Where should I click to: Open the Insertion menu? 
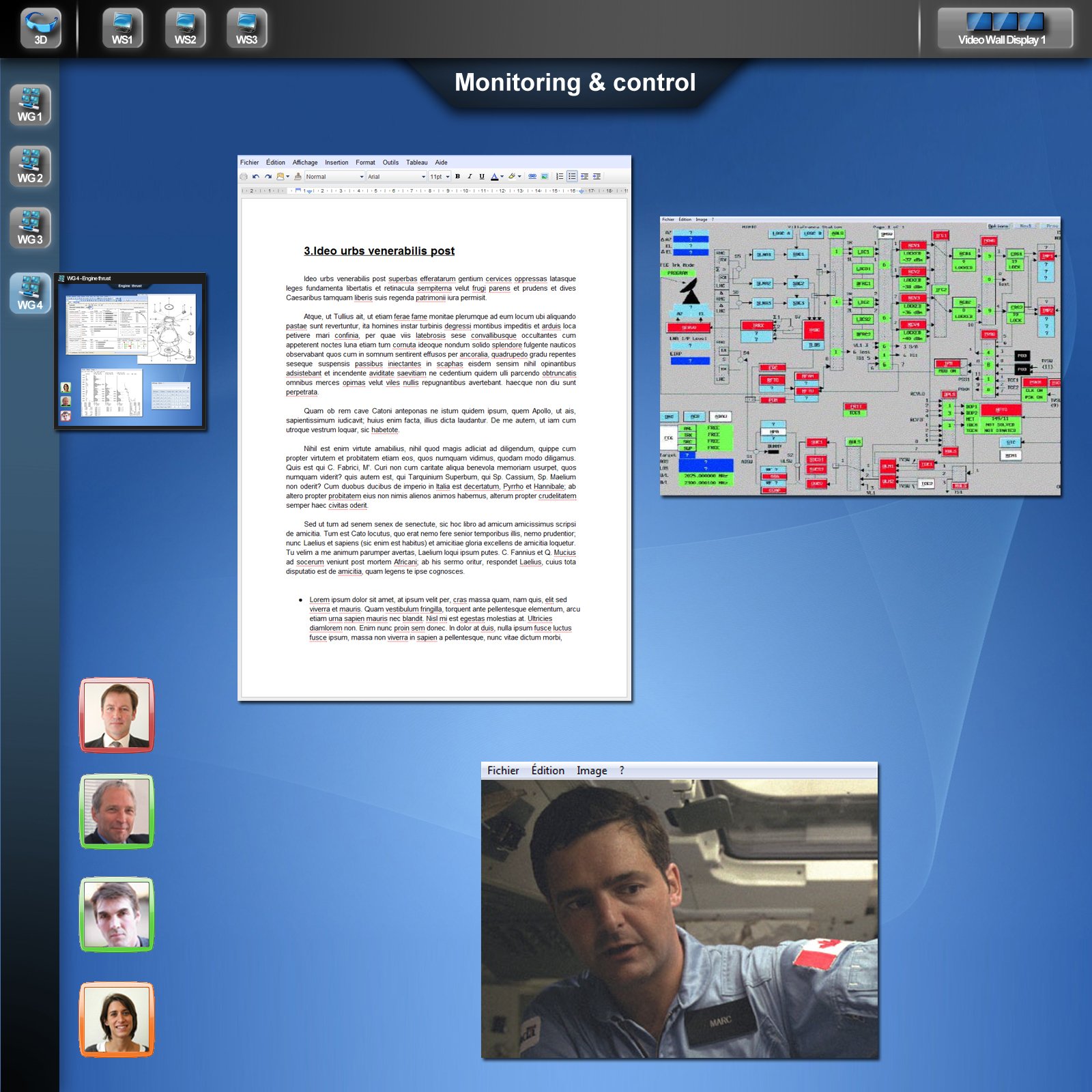[x=336, y=162]
